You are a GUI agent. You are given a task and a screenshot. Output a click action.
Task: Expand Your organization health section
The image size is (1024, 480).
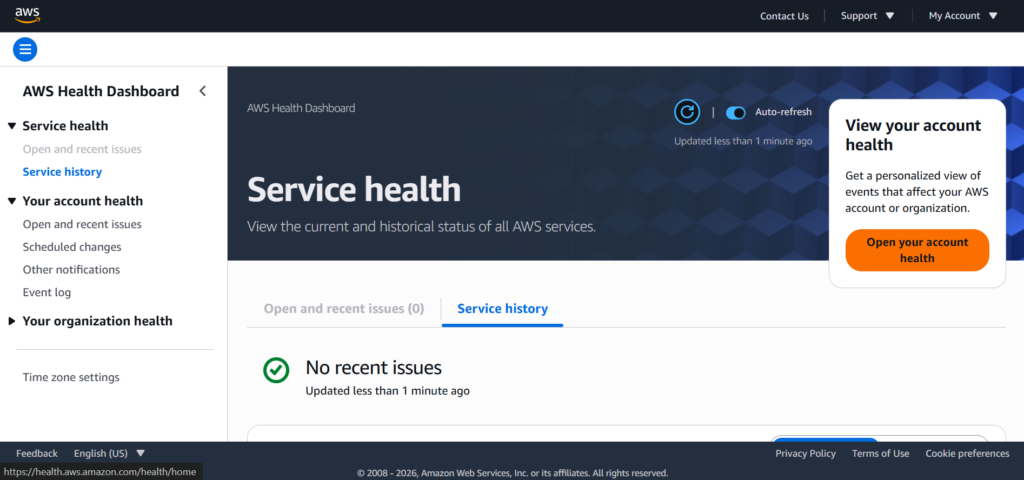(x=12, y=321)
